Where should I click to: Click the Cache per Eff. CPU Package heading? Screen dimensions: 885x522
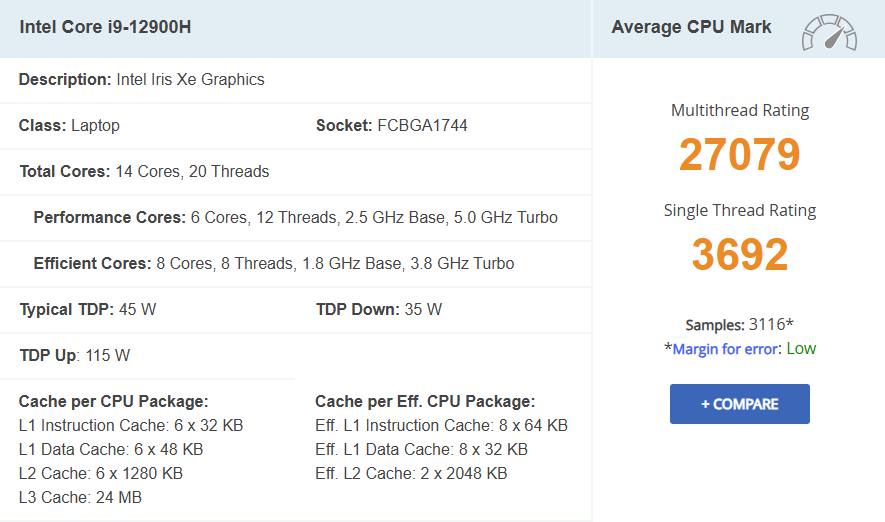[425, 402]
